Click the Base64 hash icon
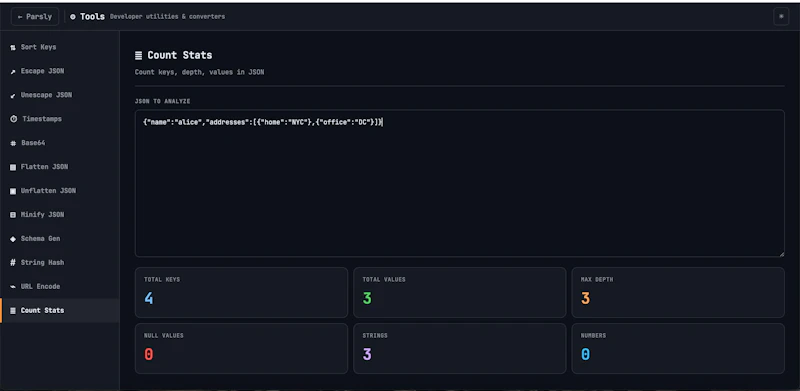This screenshot has width=800, height=391. (x=13, y=143)
